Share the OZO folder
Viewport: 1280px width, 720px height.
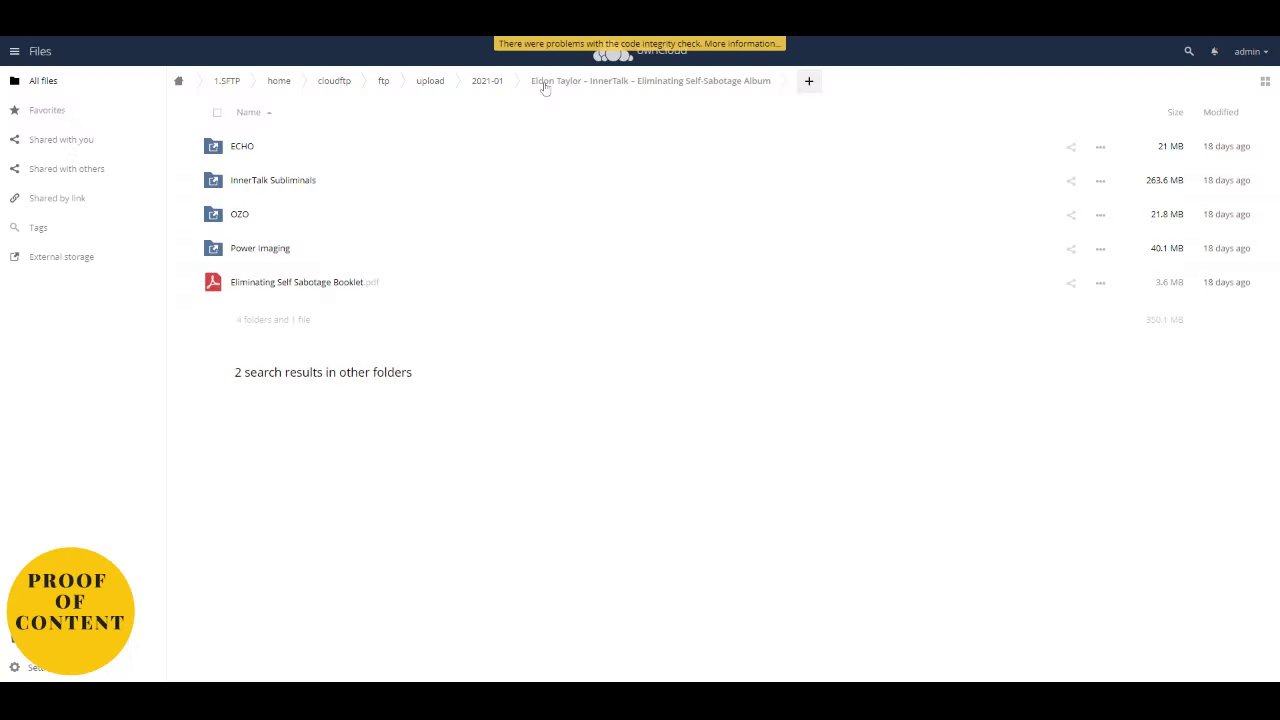click(x=1071, y=215)
